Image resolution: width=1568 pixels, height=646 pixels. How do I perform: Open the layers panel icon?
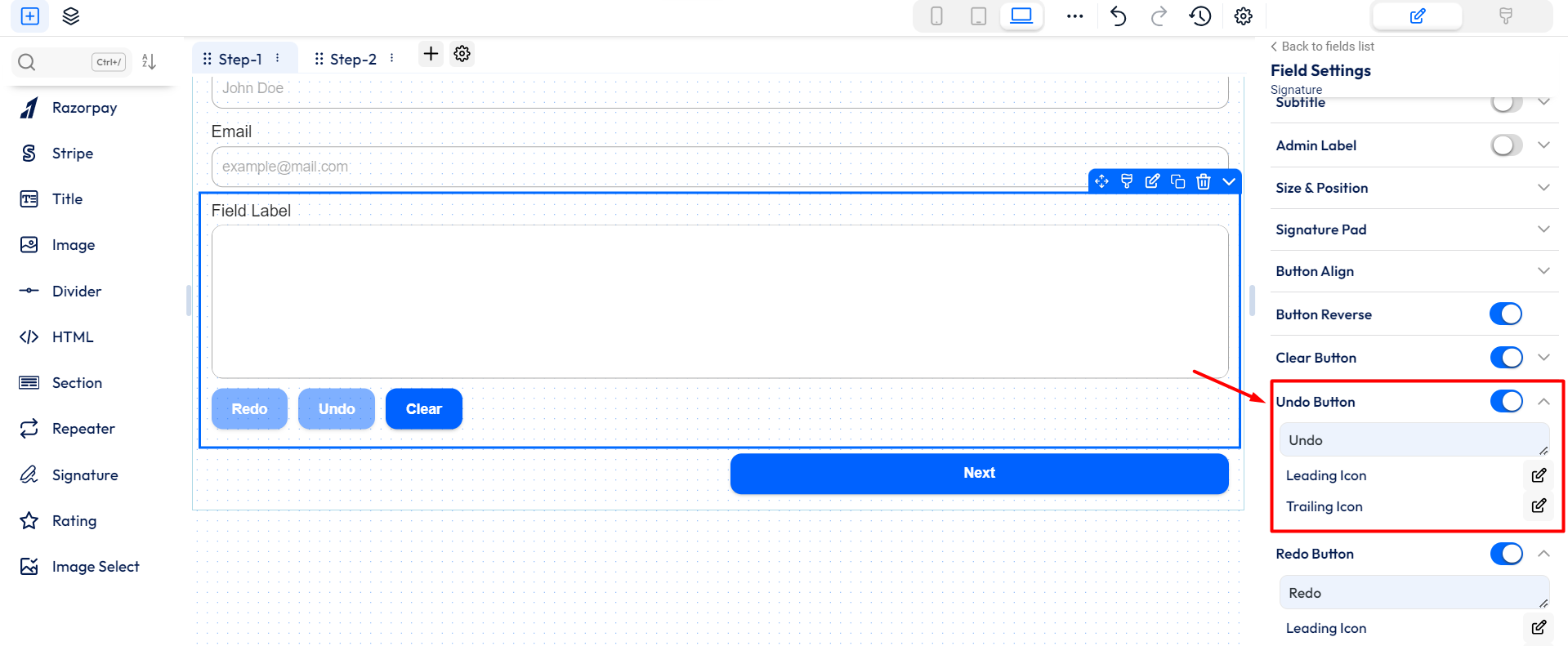71,16
